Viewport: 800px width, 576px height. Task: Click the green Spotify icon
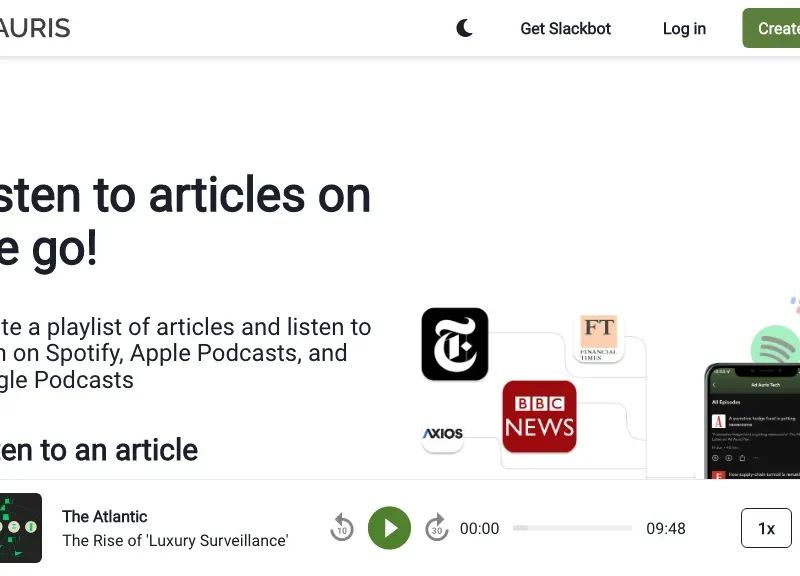776,350
